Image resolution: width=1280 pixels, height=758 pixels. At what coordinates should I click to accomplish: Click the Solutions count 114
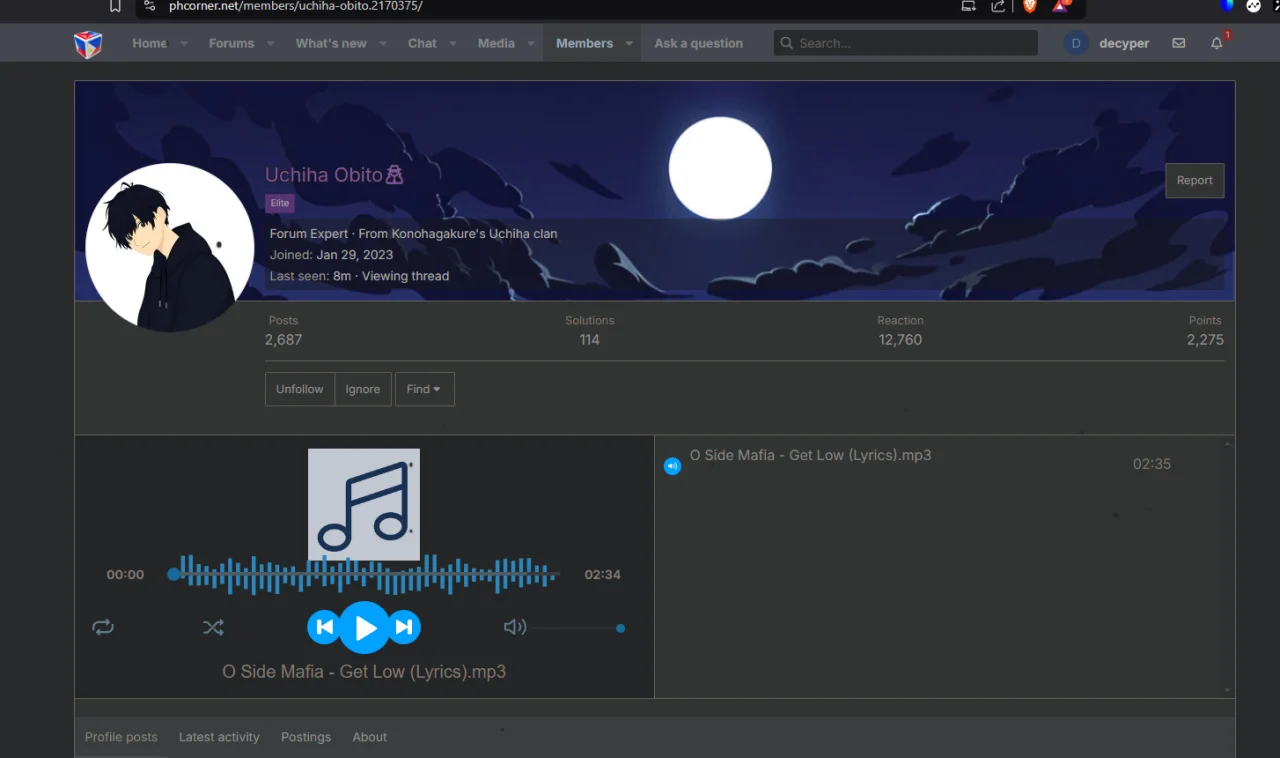590,340
